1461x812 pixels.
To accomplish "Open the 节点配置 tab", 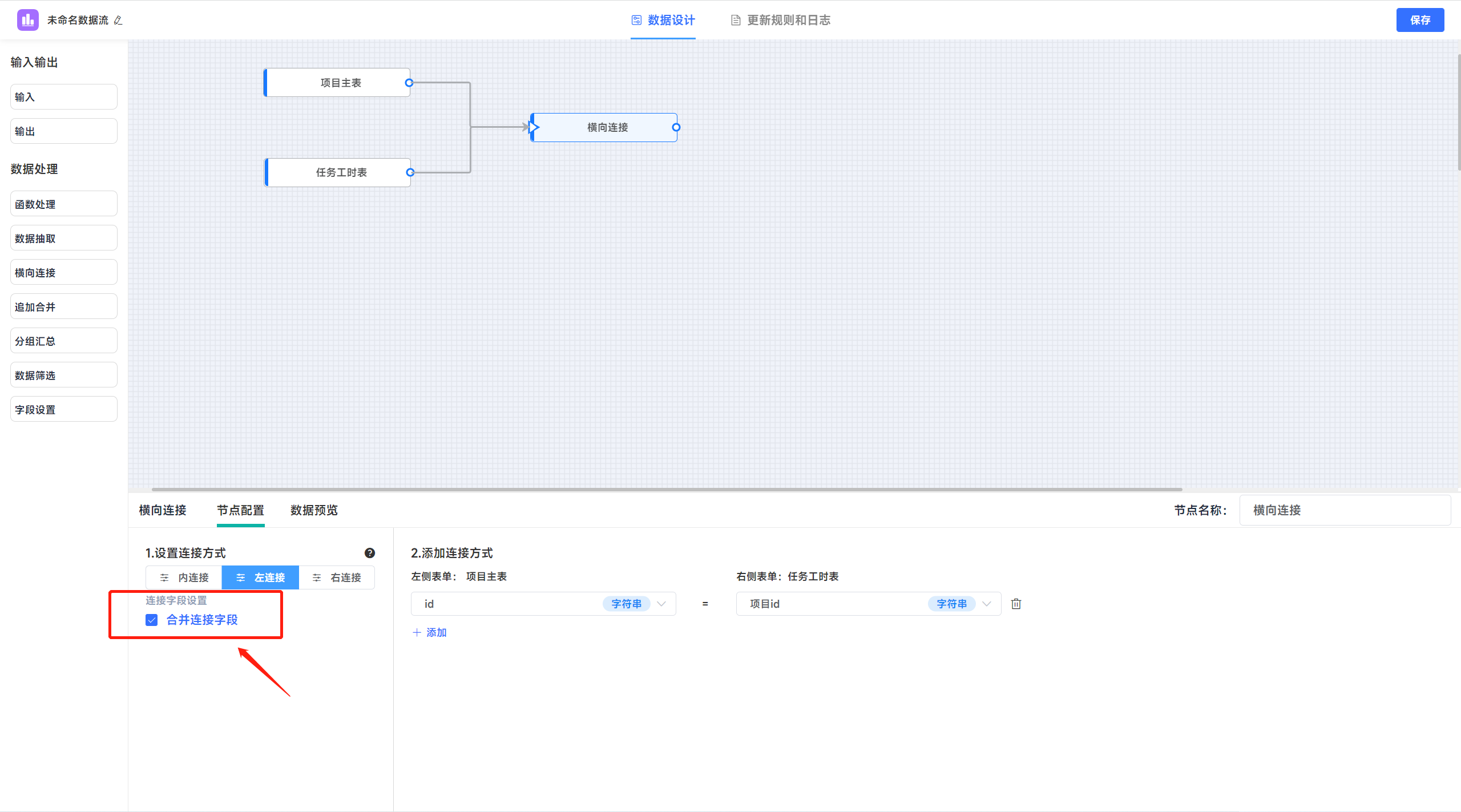I will click(240, 510).
